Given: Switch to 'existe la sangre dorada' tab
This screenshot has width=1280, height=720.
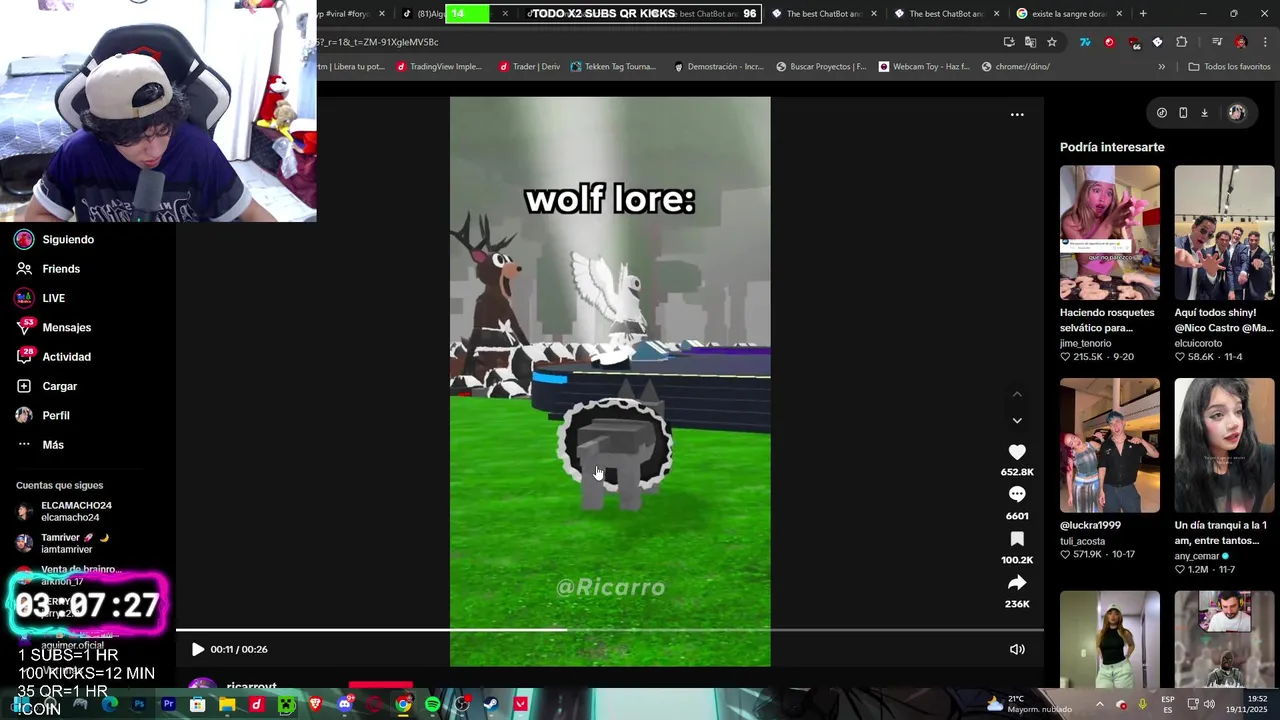Looking at the screenshot, I should click(x=1068, y=14).
